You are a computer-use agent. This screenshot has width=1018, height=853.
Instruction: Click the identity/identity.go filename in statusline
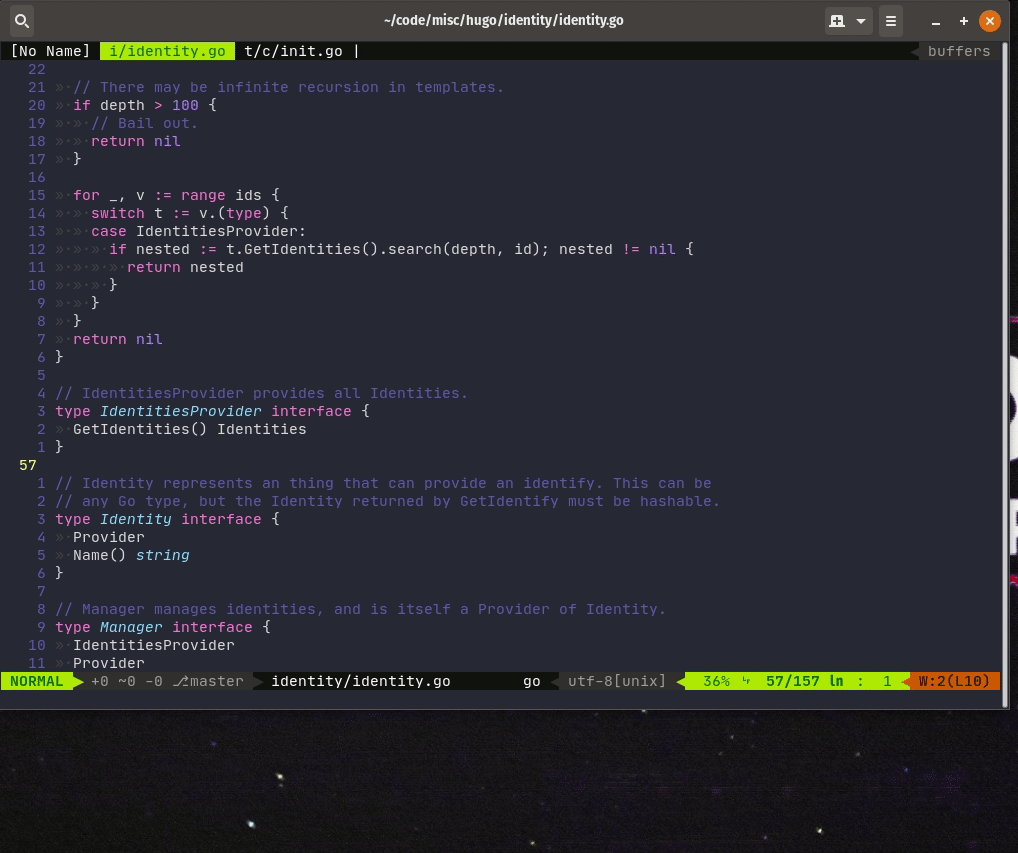[x=360, y=681]
